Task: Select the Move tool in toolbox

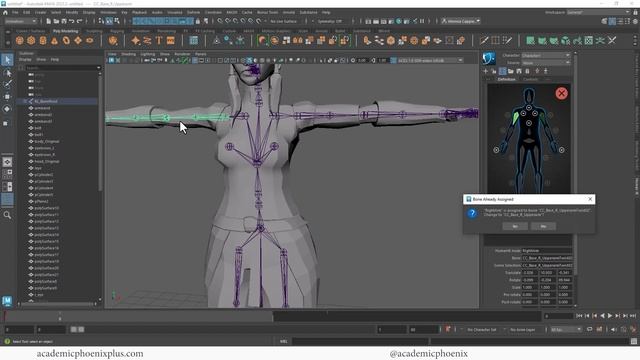Action: pyautogui.click(x=7, y=97)
